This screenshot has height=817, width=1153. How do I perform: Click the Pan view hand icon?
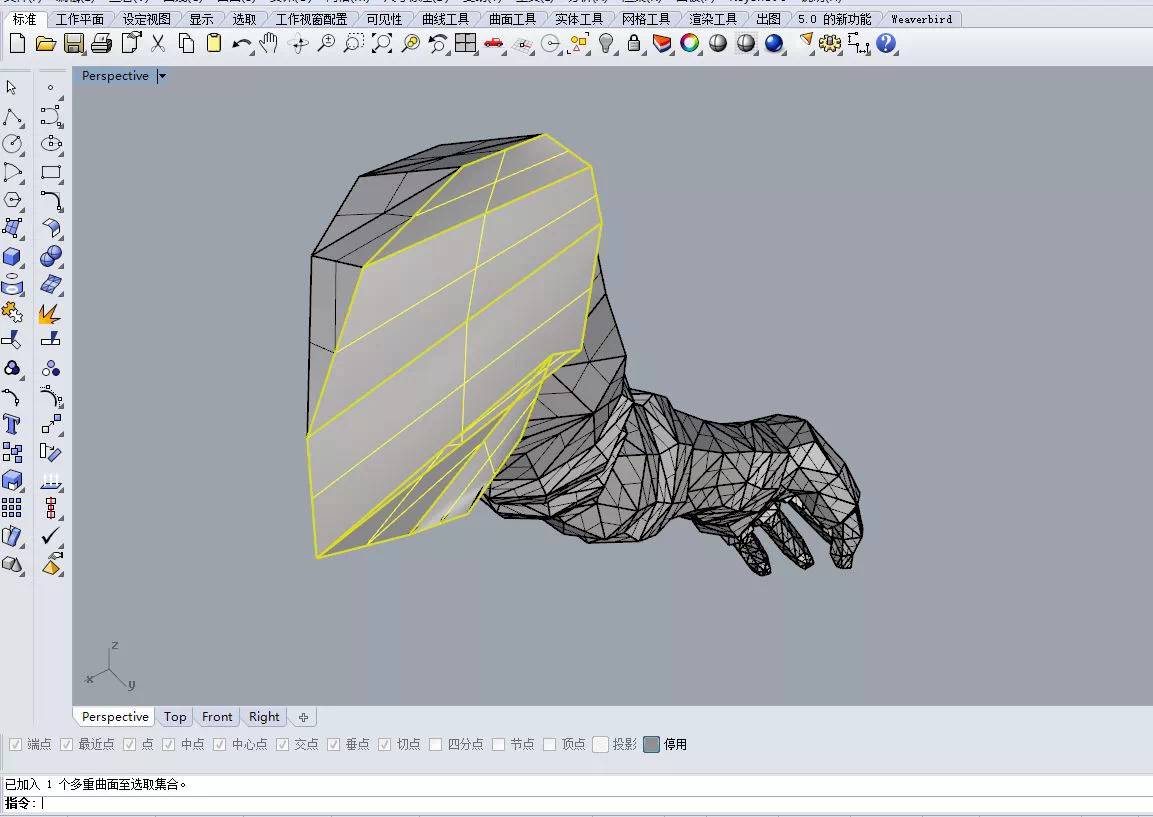[269, 44]
